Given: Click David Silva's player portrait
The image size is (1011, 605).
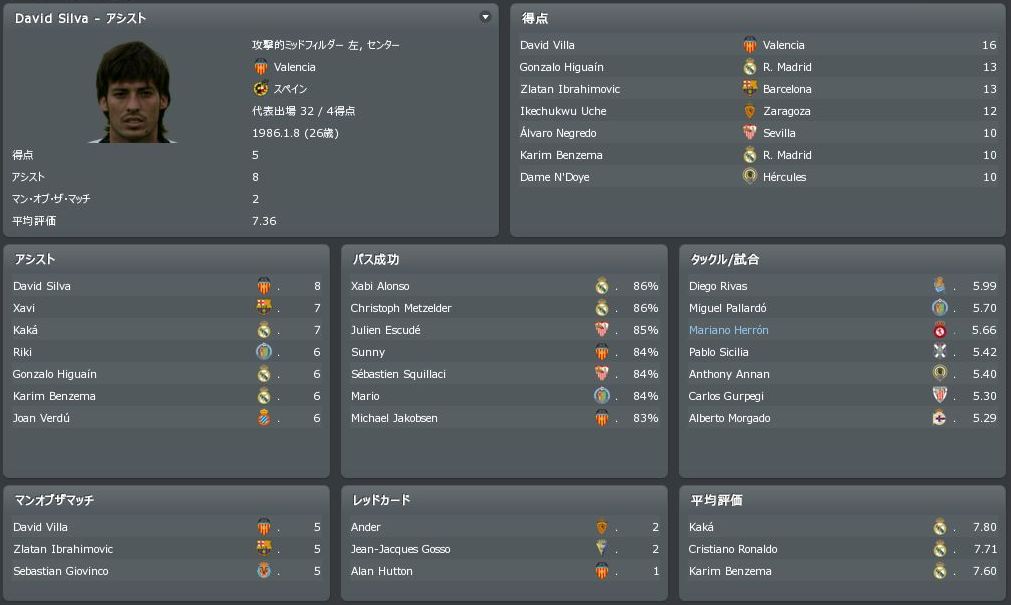Looking at the screenshot, I should pyautogui.click(x=135, y=93).
